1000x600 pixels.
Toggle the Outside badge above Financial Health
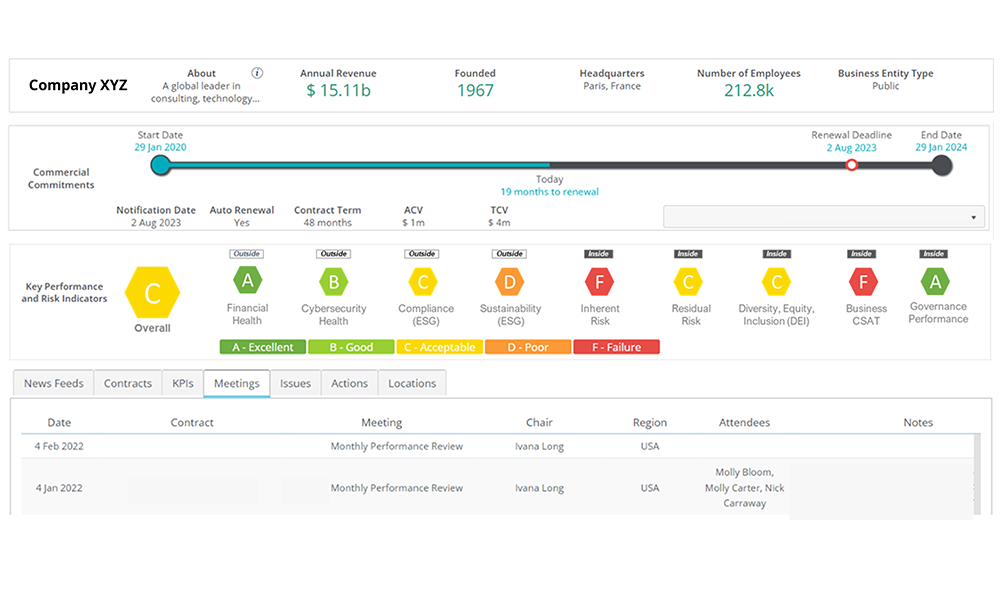click(246, 254)
